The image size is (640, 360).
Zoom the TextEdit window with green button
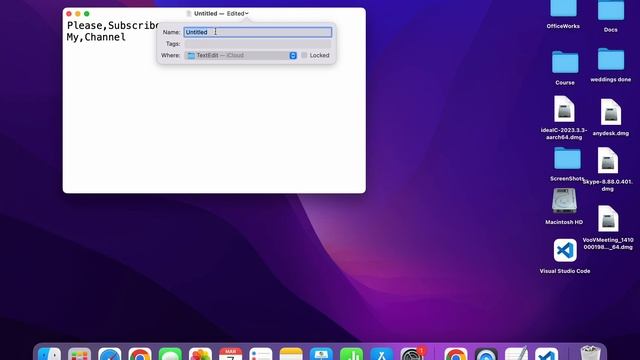(87, 13)
